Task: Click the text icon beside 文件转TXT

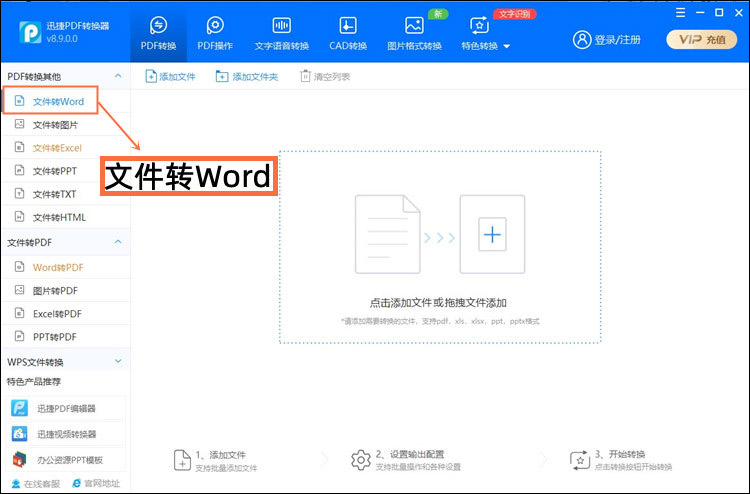Action: 19,194
